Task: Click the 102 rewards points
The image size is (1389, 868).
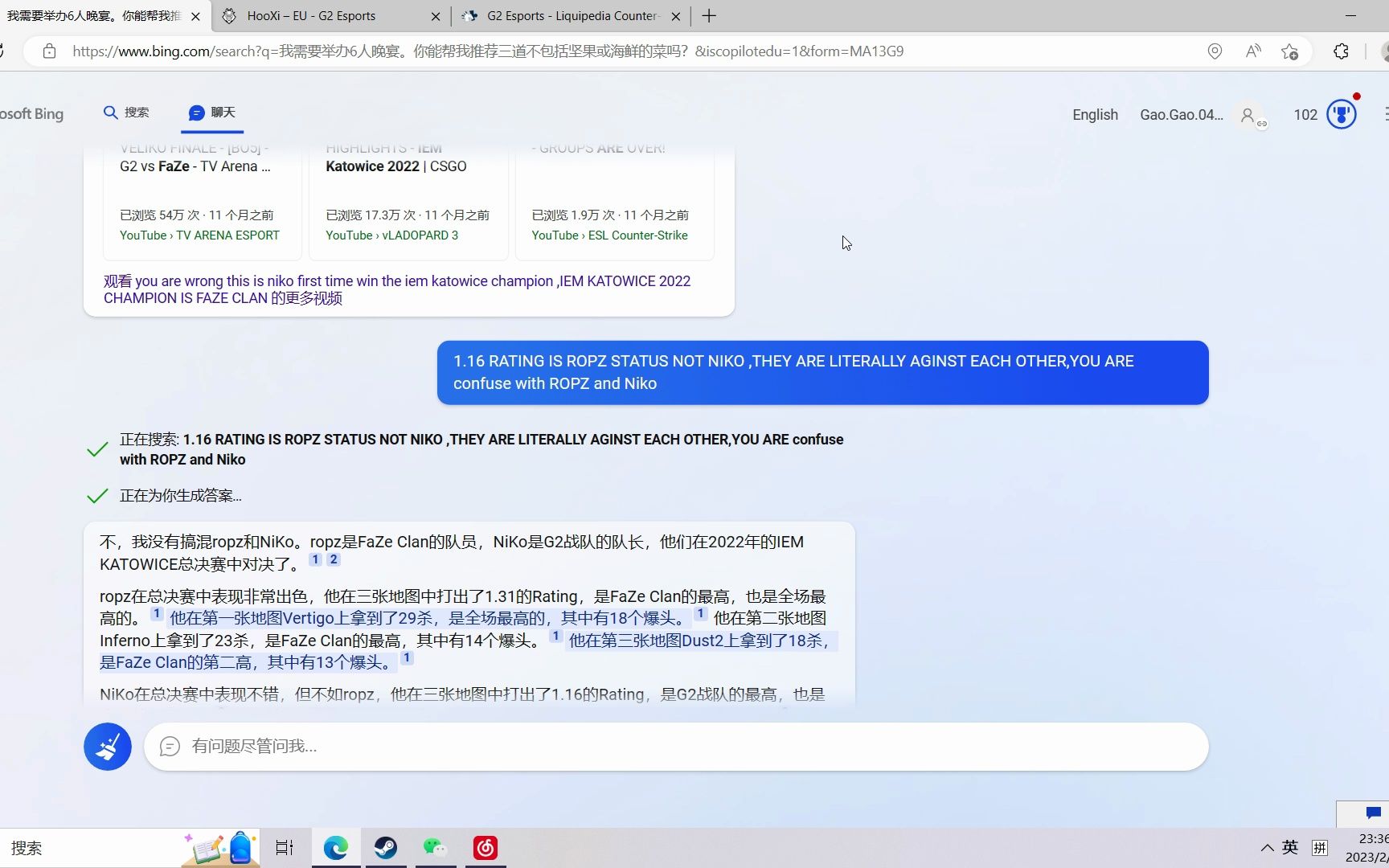Action: [1305, 115]
